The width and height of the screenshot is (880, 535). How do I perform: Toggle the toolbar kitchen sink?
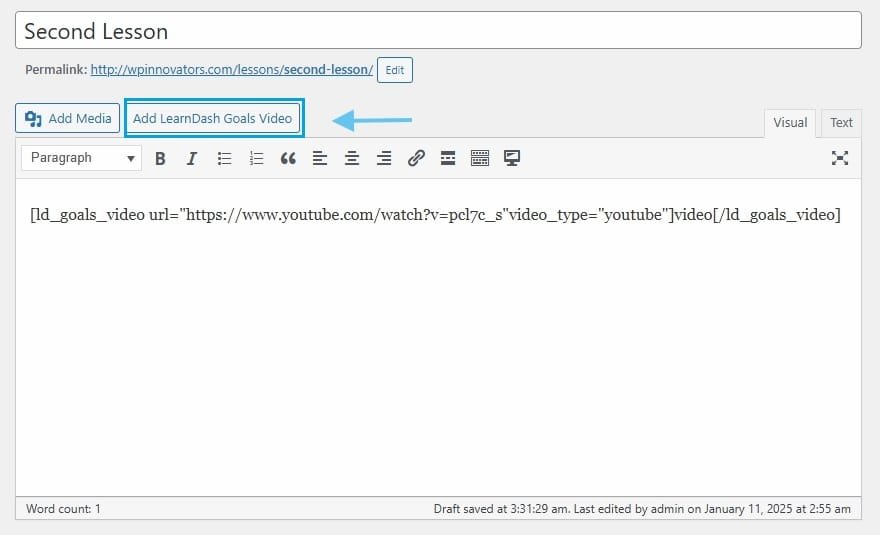[480, 158]
